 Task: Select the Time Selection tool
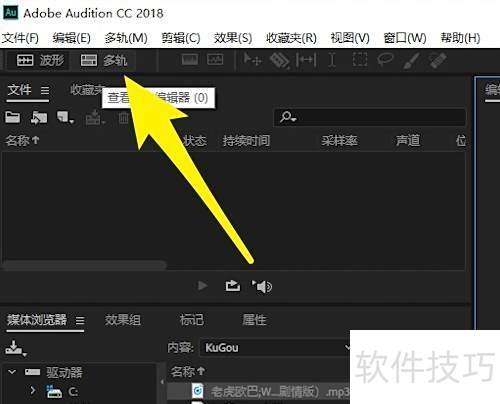click(x=332, y=60)
